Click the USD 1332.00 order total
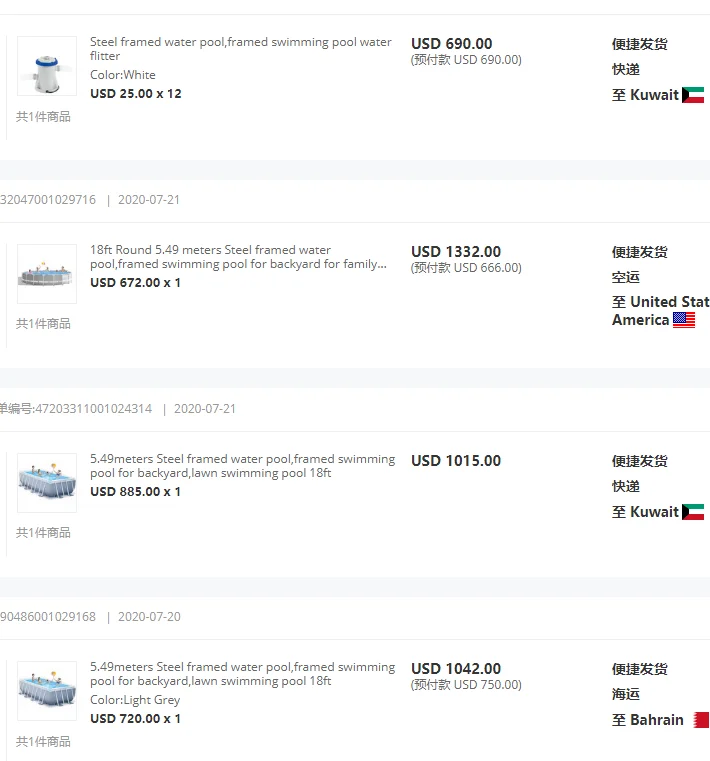 point(456,252)
